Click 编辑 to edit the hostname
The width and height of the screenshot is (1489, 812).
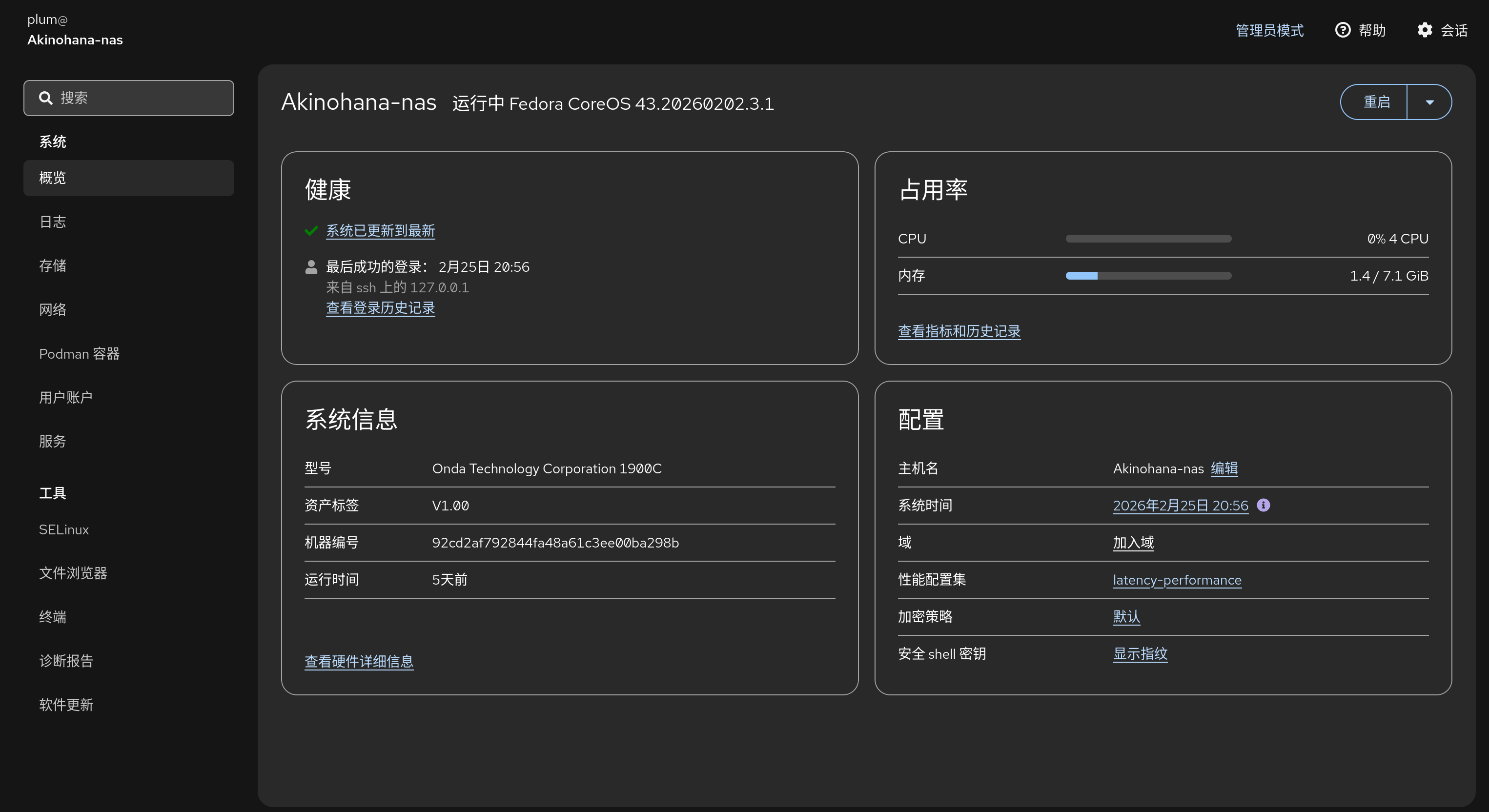[1224, 469]
